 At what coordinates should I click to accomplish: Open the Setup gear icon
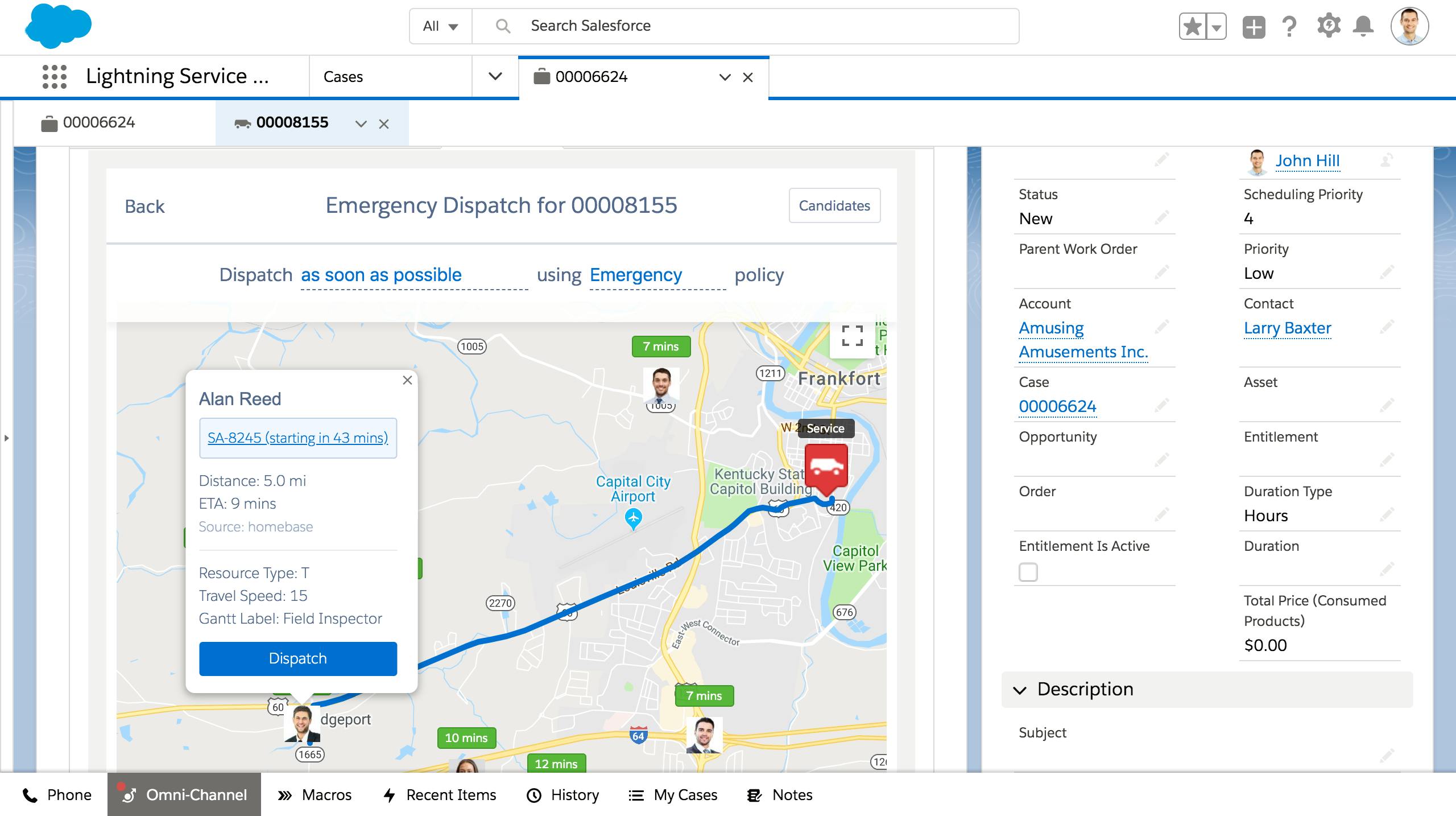tap(1329, 26)
